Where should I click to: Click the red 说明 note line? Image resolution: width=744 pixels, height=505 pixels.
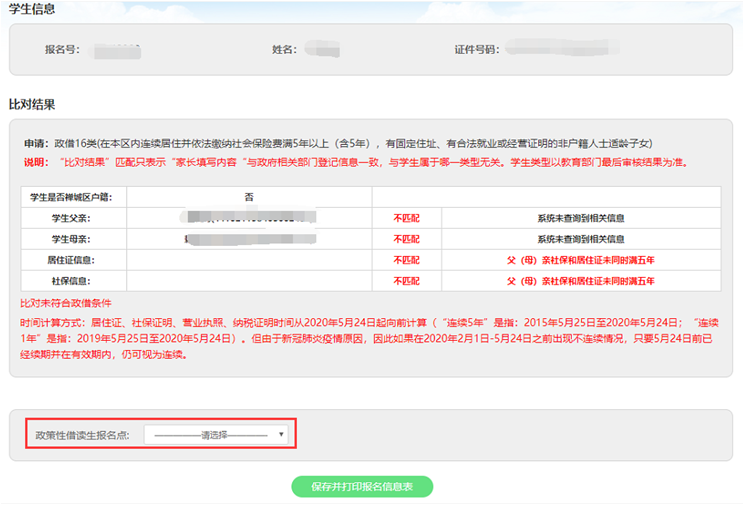point(356,162)
